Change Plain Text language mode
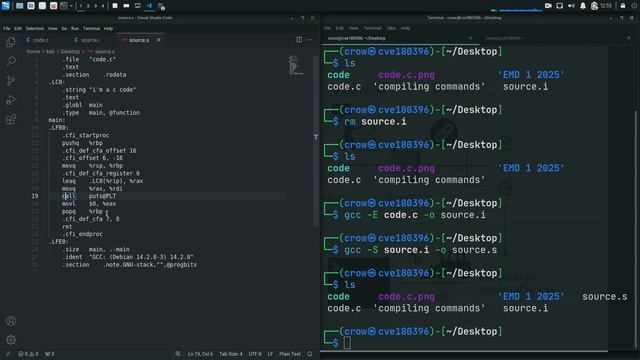Screen dimensions: 640x360 coord(290,354)
